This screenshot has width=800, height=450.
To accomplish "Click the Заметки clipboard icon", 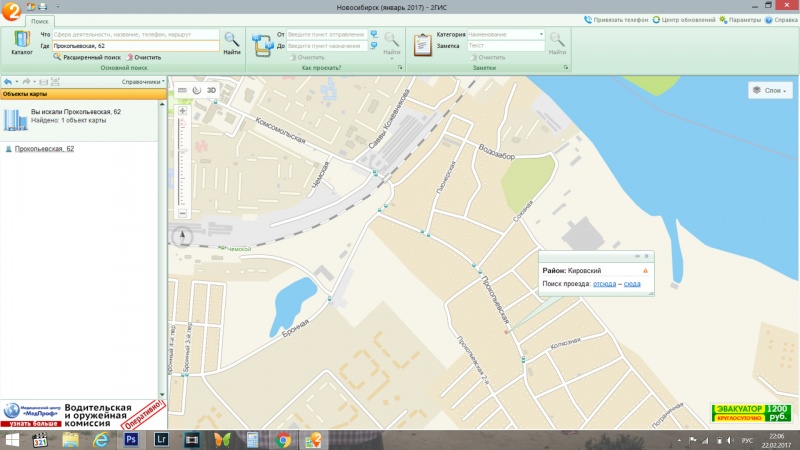I will [x=422, y=45].
